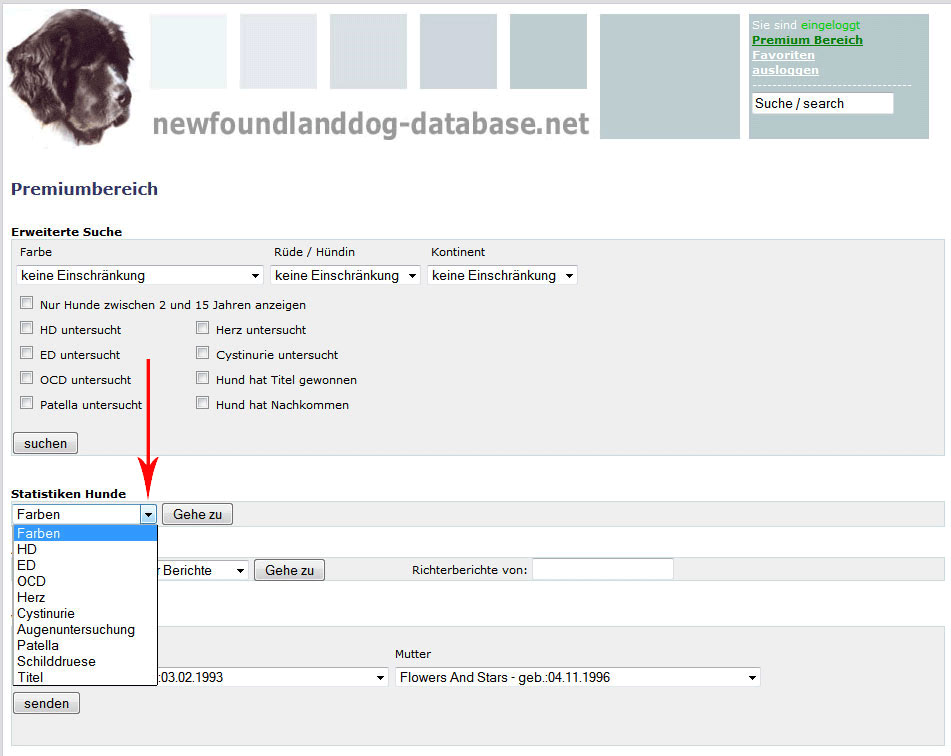This screenshot has height=756, width=951.
Task: Open the Kontinent dropdown
Action: point(502,275)
